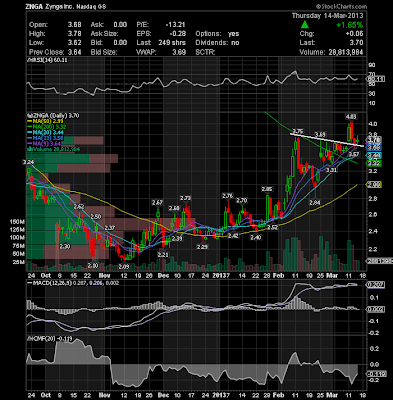Click the cyan MA(20) legend entry
Viewport: 393px width, 400px height.
click(x=46, y=133)
